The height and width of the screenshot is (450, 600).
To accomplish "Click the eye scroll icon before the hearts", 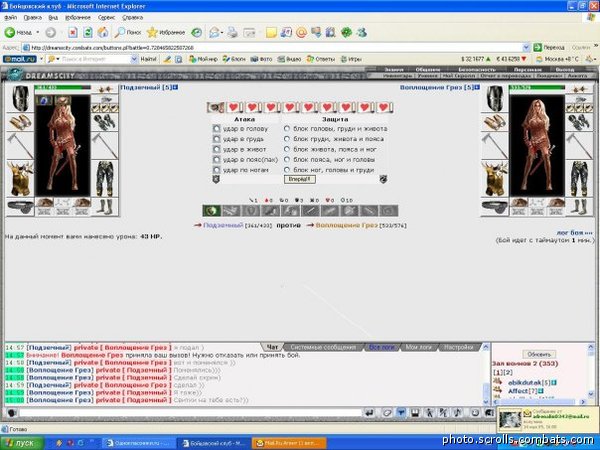I will coord(216,107).
